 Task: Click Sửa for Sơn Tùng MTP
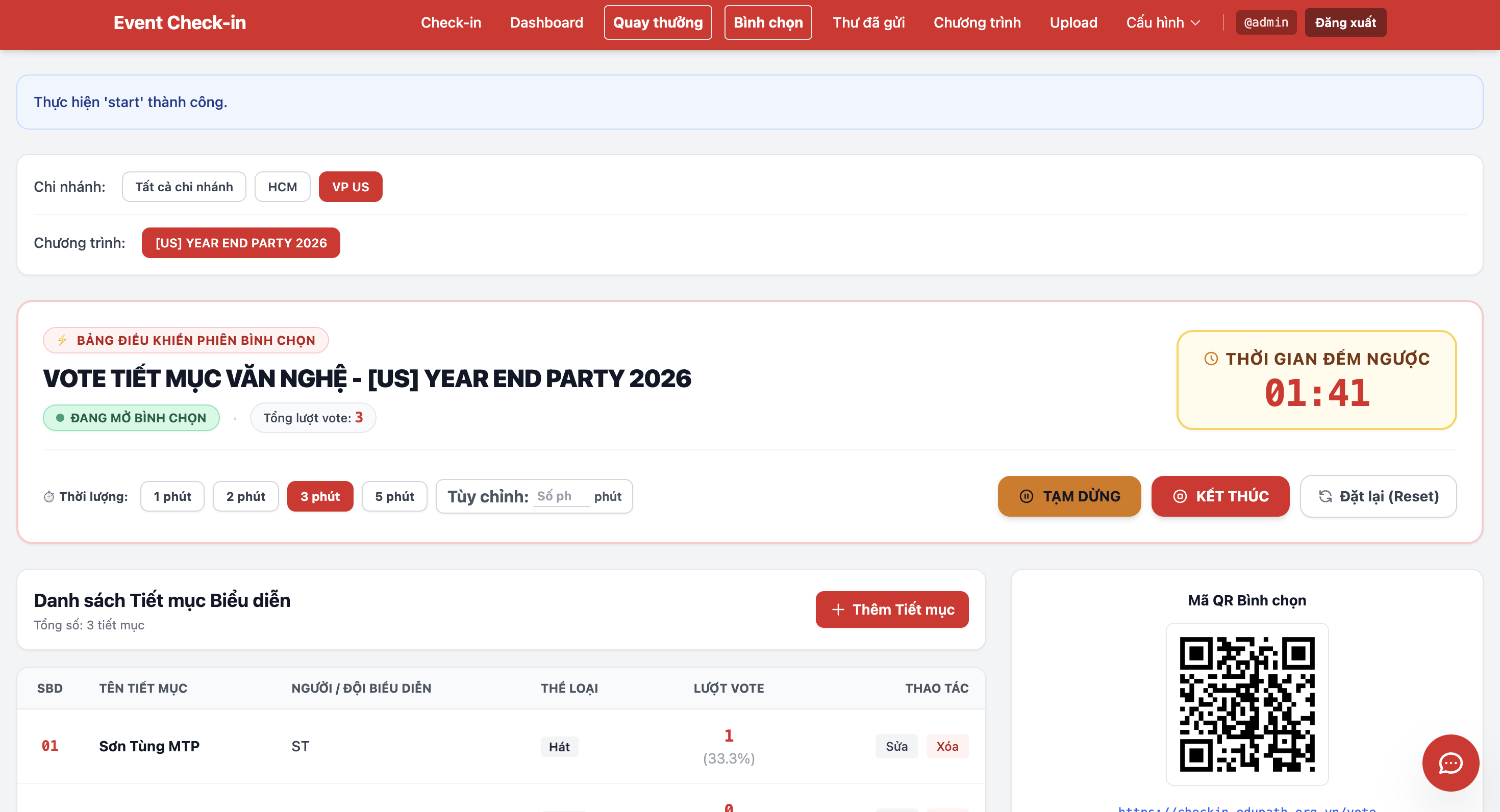click(x=896, y=746)
